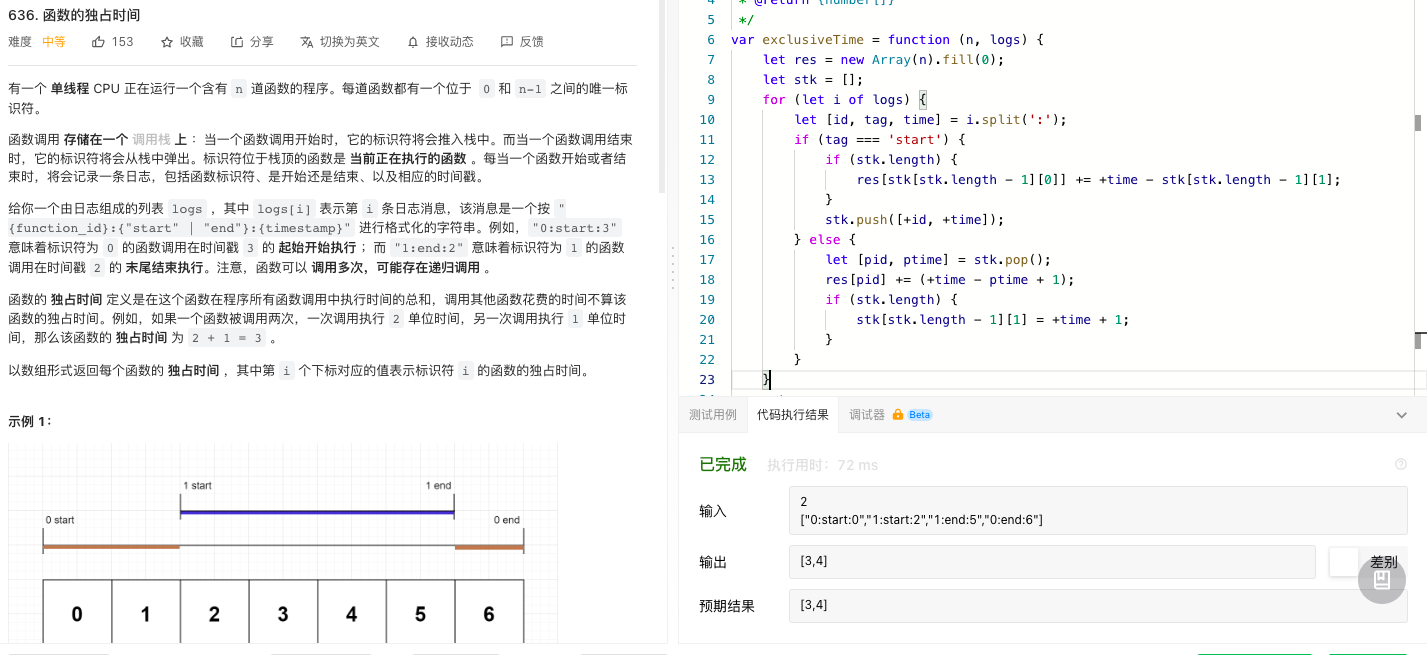Click the bell icon for 接收动态
This screenshot has width=1427, height=655.
413,42
